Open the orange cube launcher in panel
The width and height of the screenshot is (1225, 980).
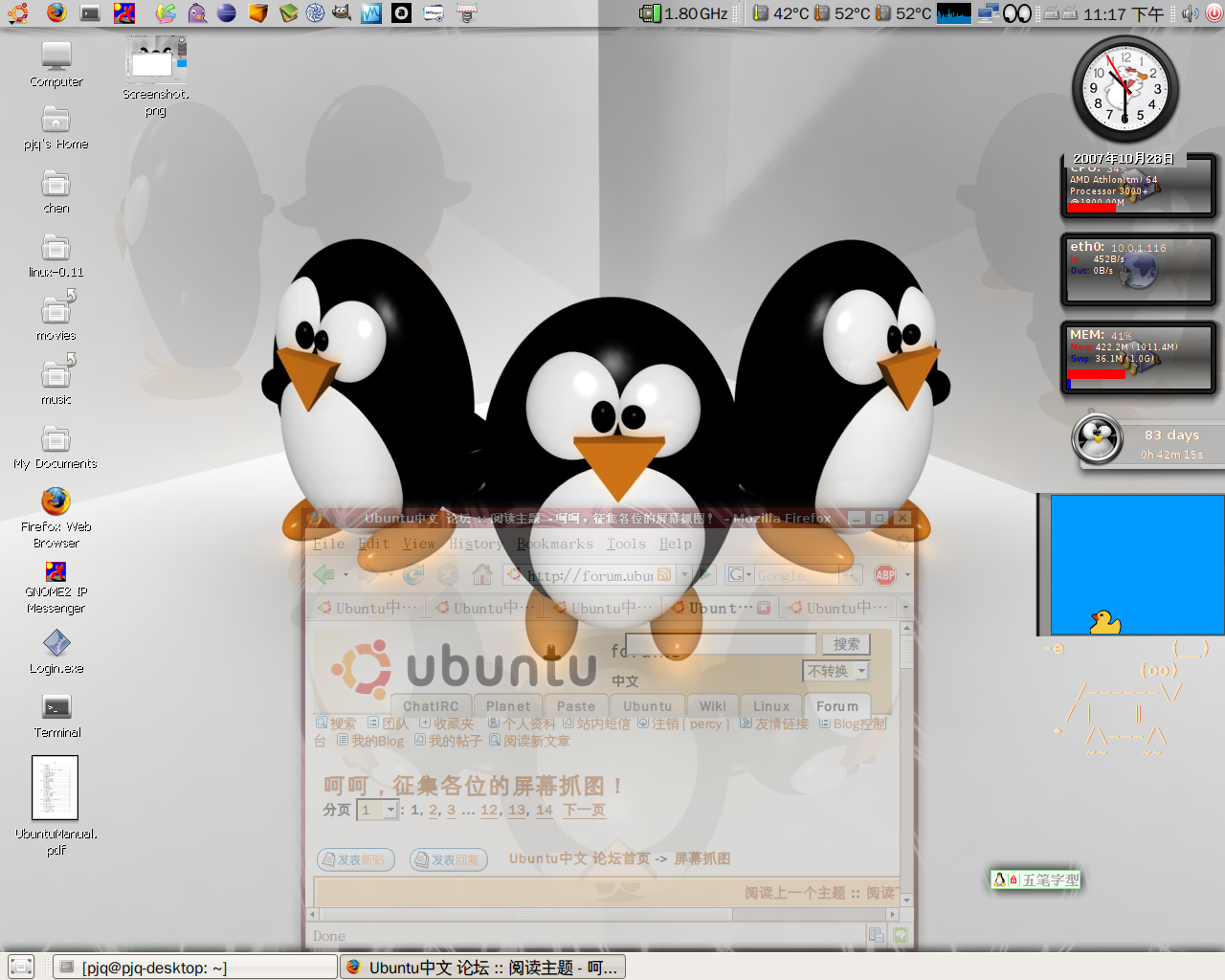257,12
